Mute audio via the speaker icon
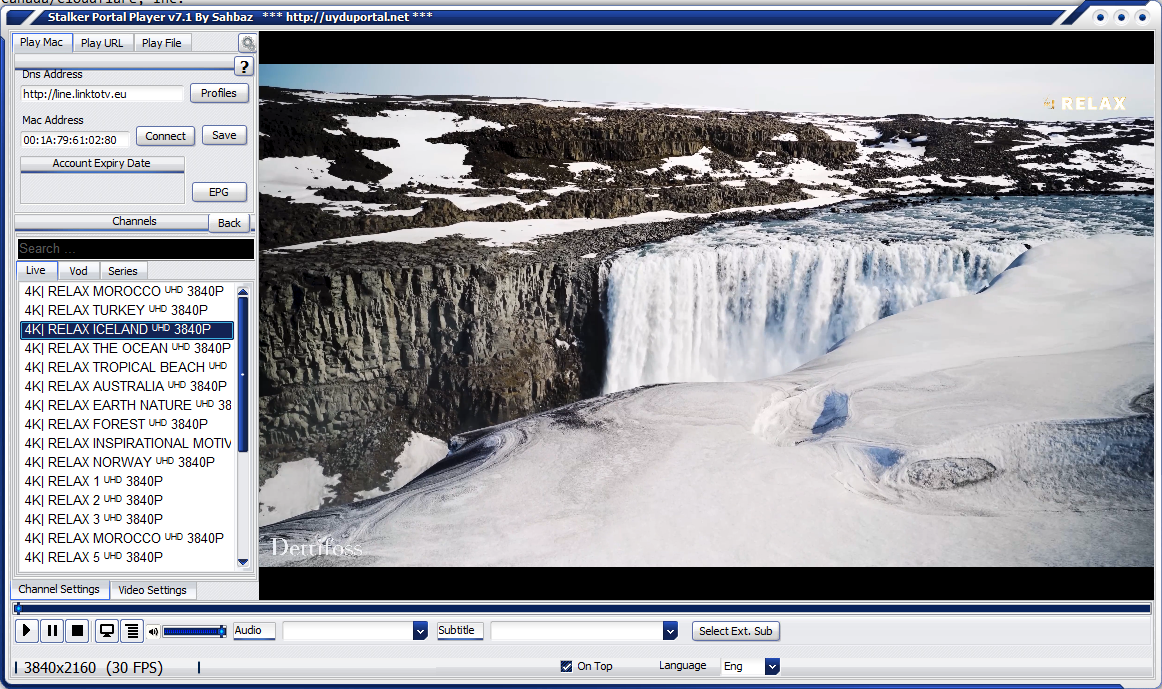Viewport: 1162px width, 689px height. tap(153, 632)
